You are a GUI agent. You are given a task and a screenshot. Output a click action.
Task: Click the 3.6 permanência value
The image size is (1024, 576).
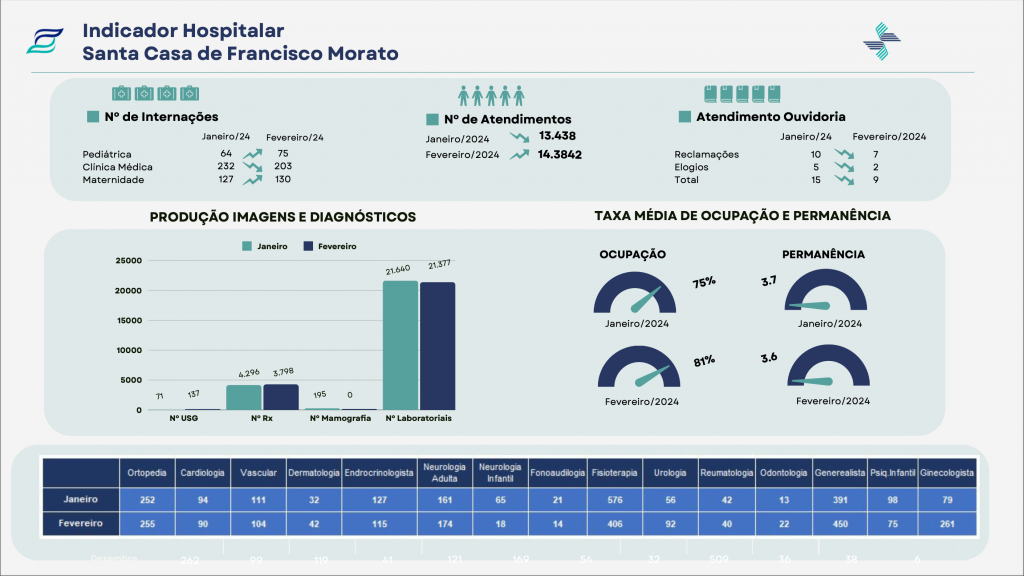pyautogui.click(x=769, y=358)
